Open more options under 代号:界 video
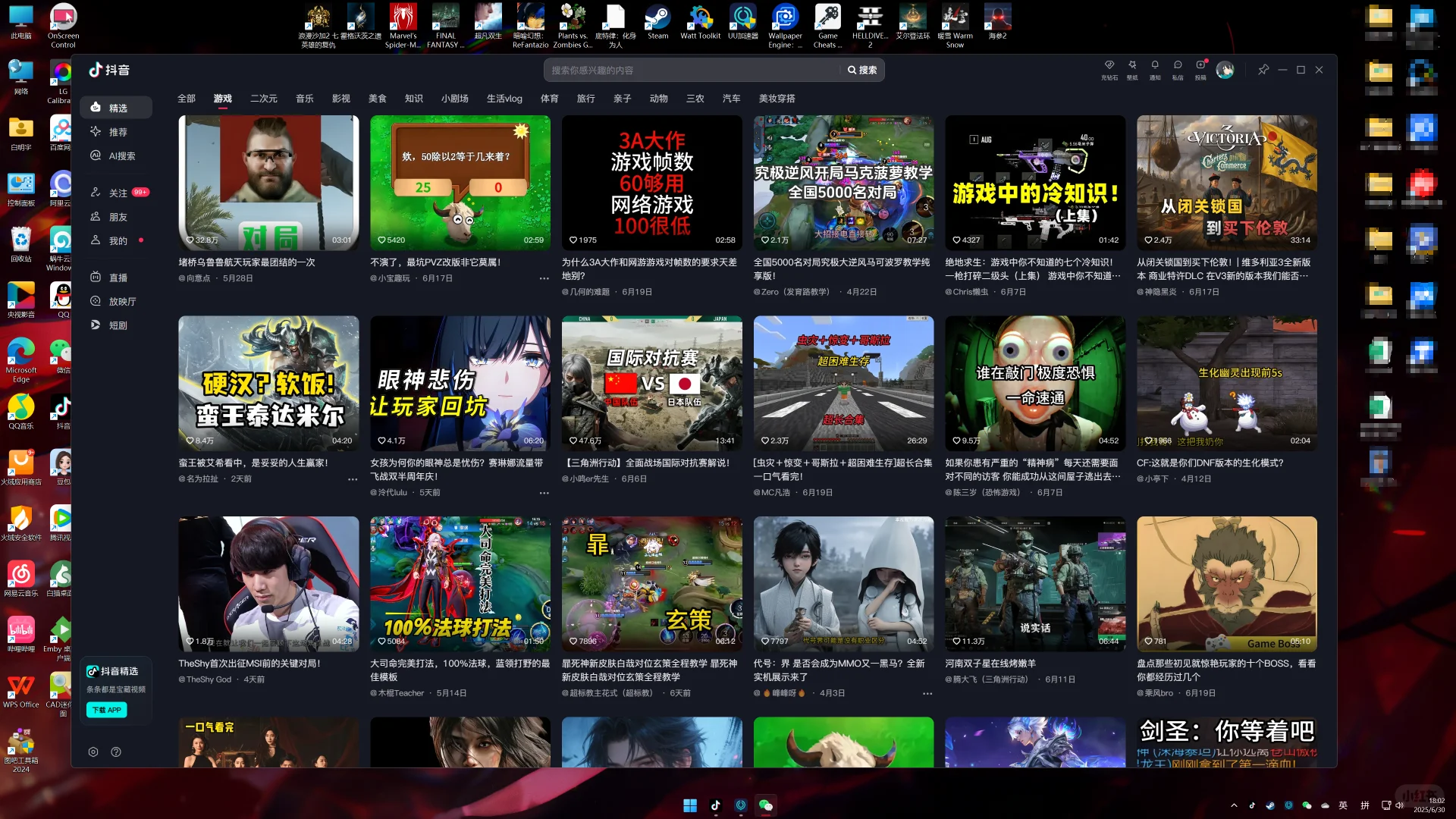Screen dimensions: 1456x819 pos(927,693)
